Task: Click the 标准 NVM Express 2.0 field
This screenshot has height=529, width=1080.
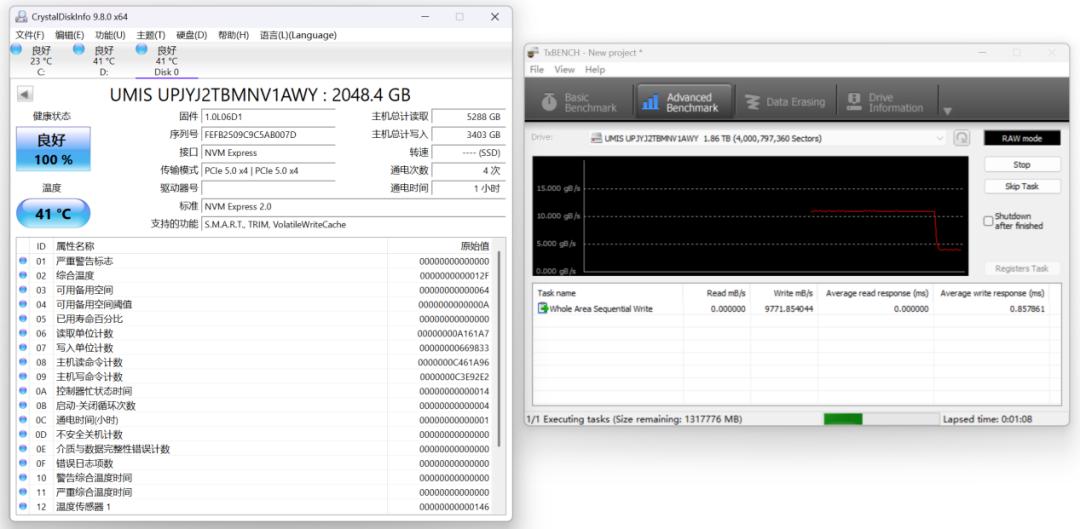Action: [353, 206]
